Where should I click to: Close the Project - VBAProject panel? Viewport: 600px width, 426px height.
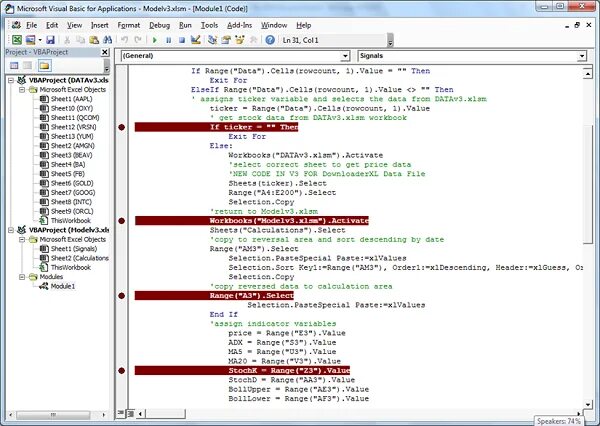(105, 52)
